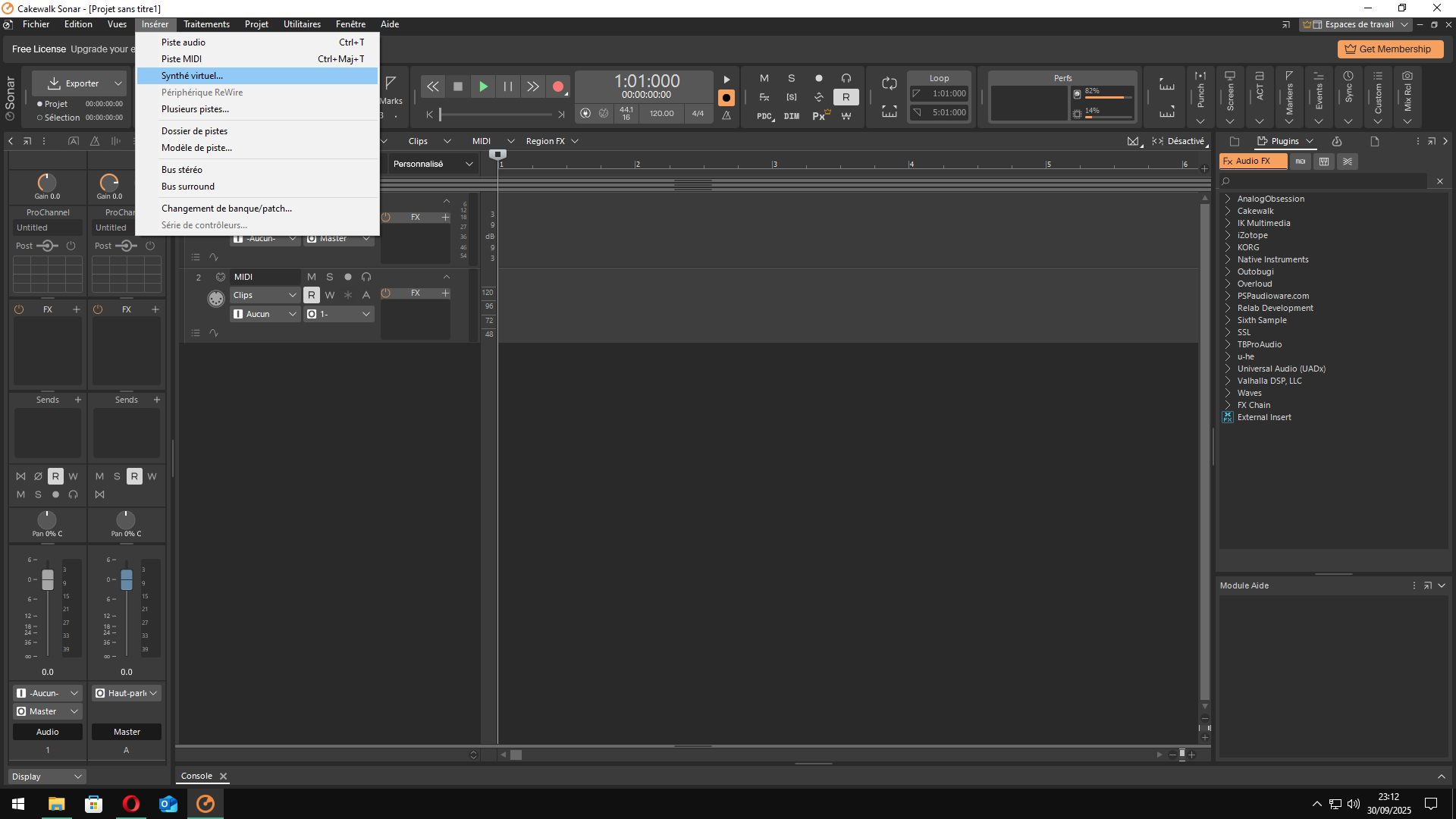This screenshot has height=819, width=1456.
Task: Toggle PDC override button
Action: click(x=764, y=116)
